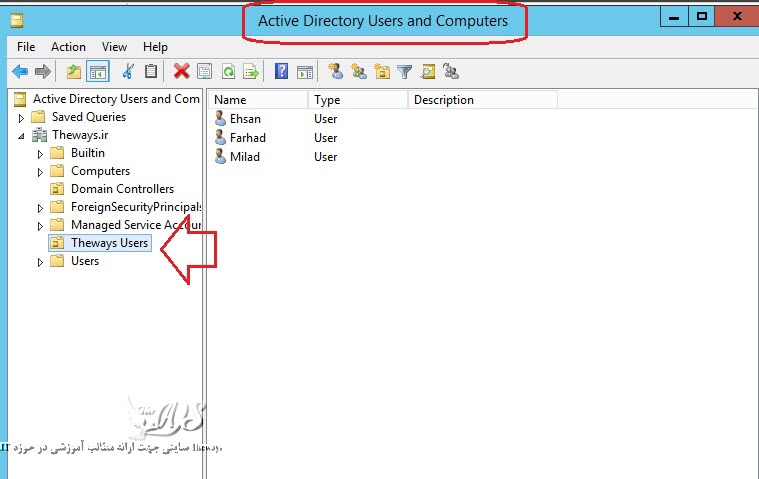Image resolution: width=759 pixels, height=479 pixels.
Task: Open the View menu
Action: coord(114,47)
